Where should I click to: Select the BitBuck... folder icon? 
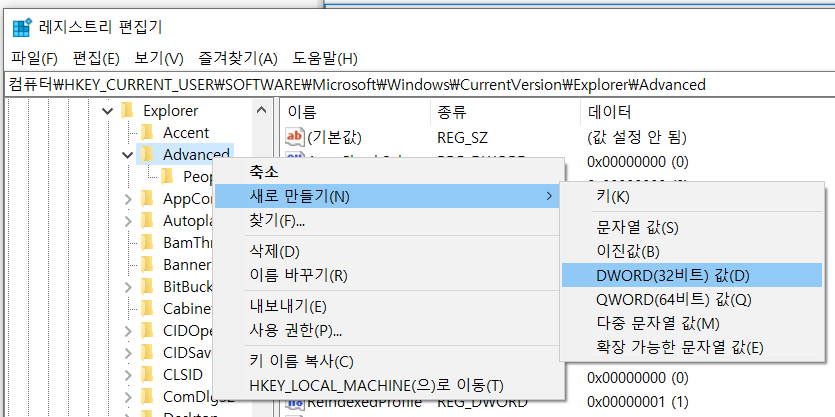coord(148,287)
